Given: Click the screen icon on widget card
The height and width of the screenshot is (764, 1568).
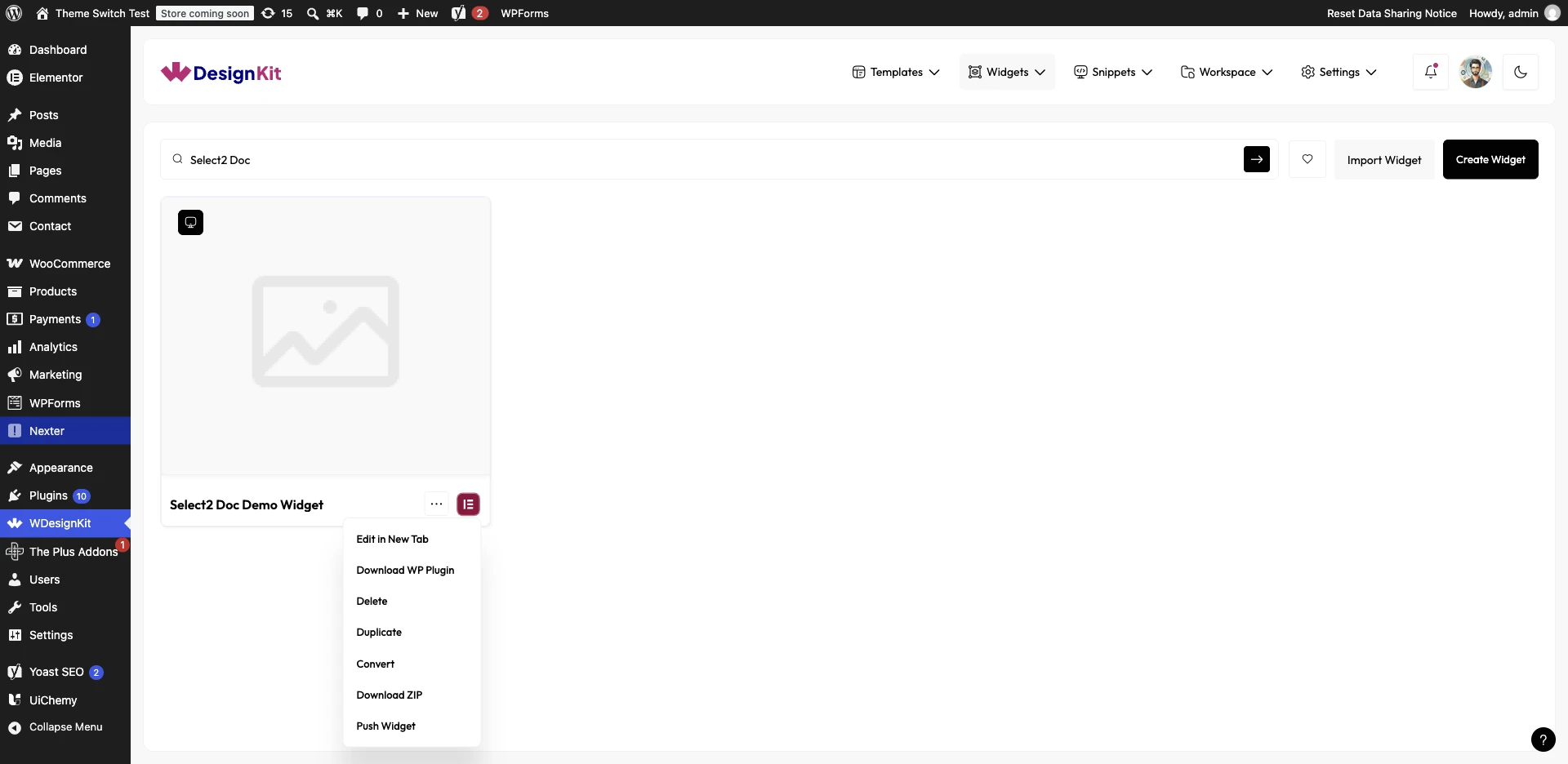Looking at the screenshot, I should [190, 222].
